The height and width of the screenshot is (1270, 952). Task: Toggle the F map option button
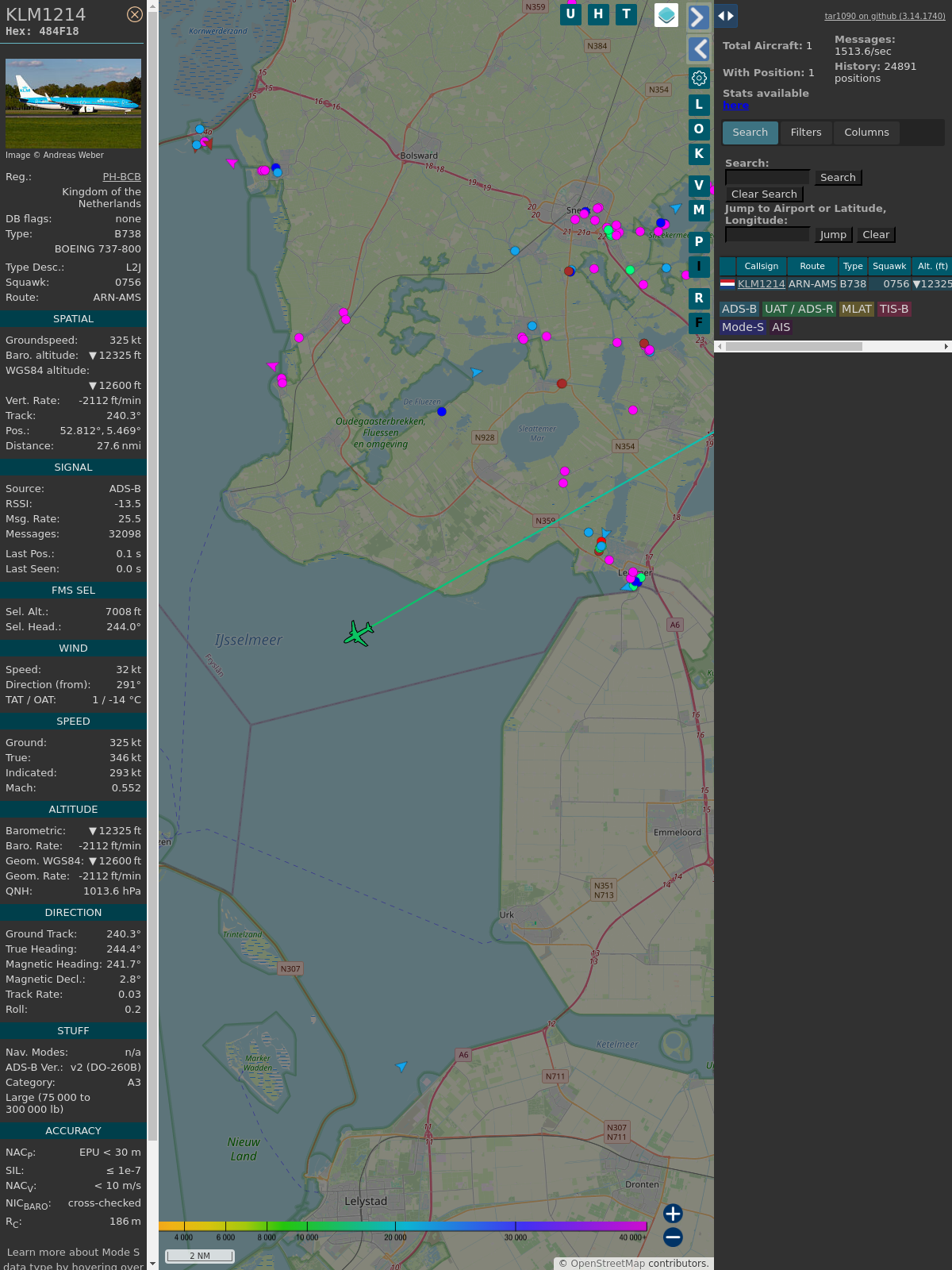point(699,323)
